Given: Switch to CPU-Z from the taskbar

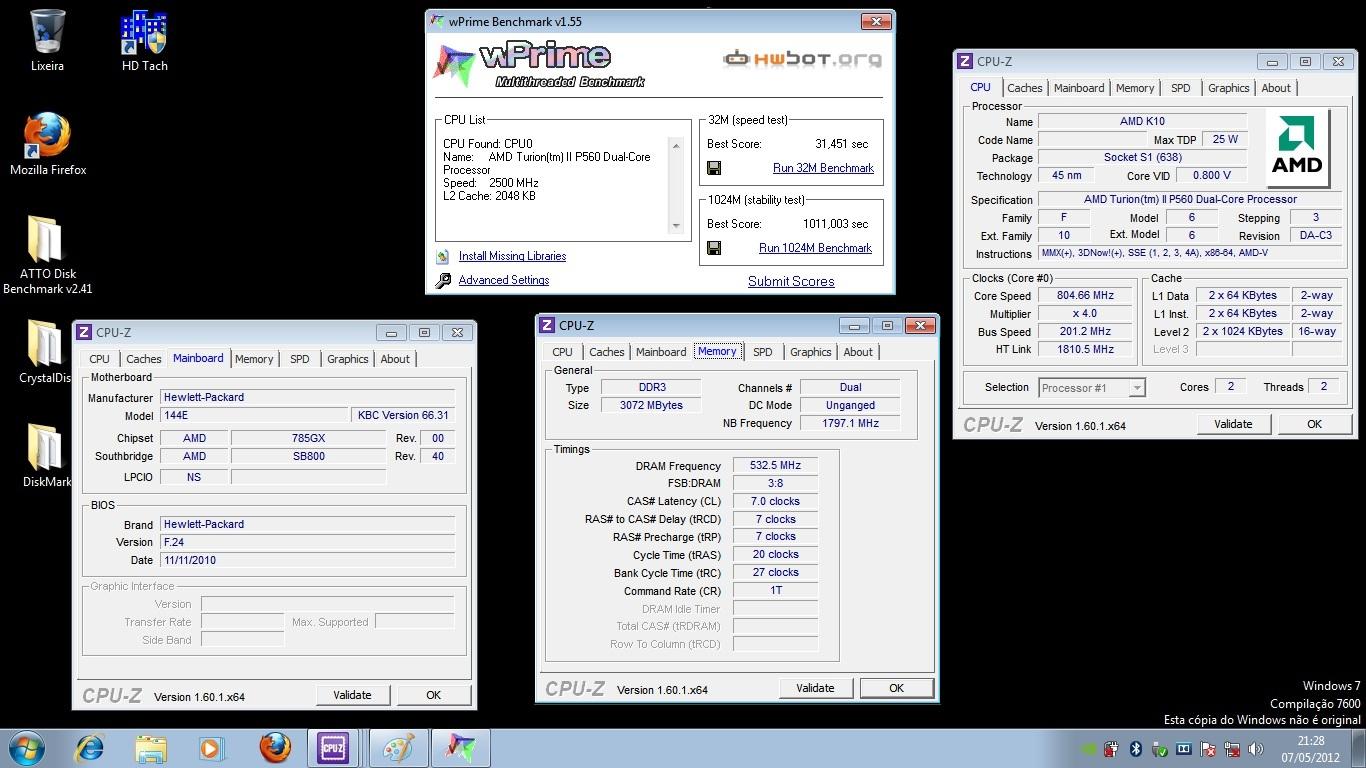Looking at the screenshot, I should click(334, 748).
